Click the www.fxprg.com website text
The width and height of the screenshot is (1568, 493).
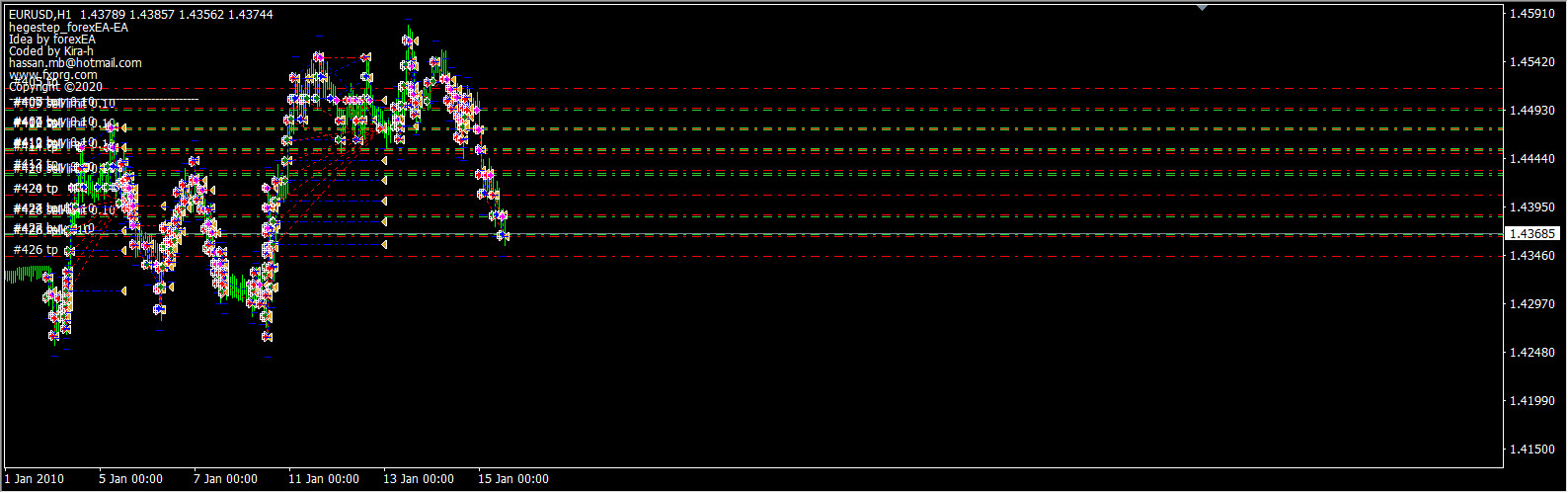[53, 75]
